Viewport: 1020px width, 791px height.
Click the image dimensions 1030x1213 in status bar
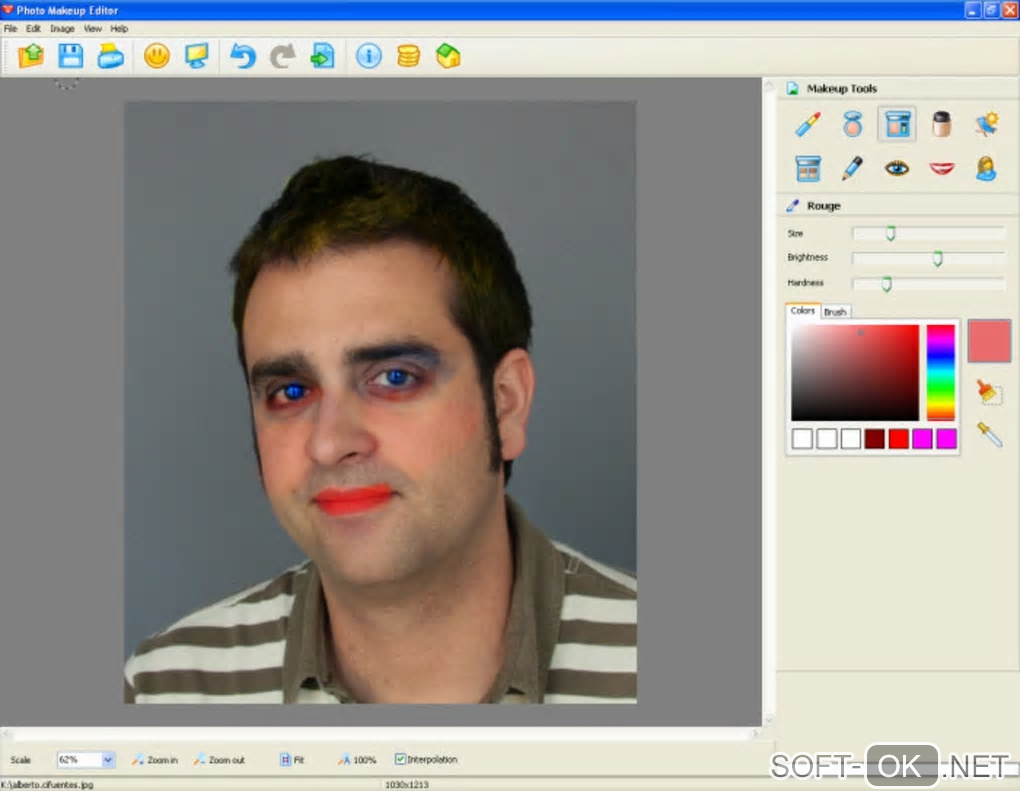[x=407, y=784]
